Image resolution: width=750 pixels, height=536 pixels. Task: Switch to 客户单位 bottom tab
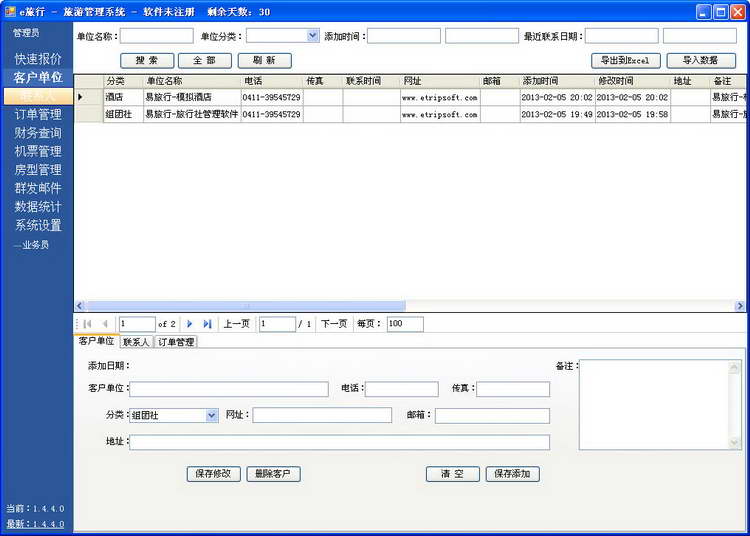click(x=96, y=341)
